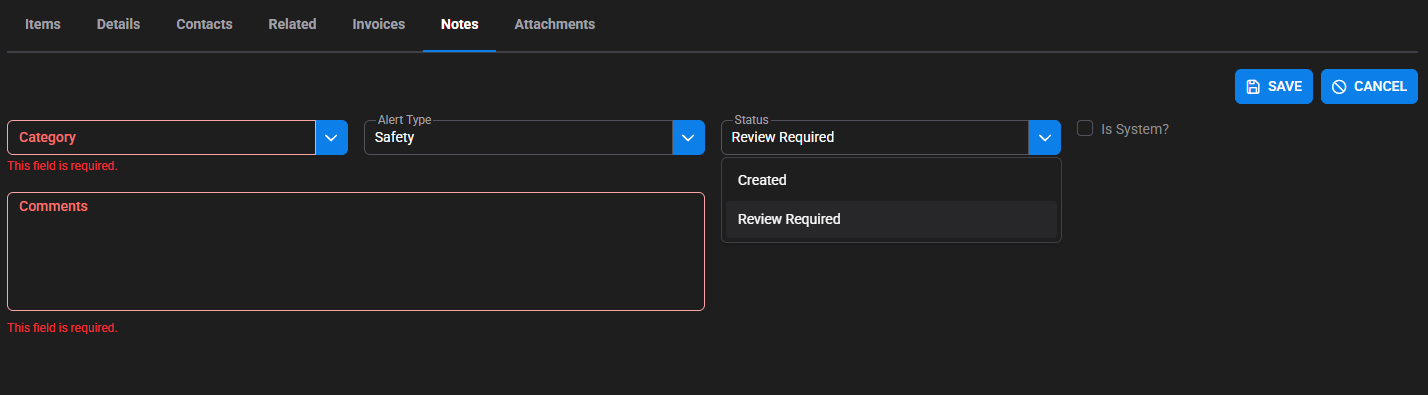
Task: View the Invoices tab
Action: 378,24
